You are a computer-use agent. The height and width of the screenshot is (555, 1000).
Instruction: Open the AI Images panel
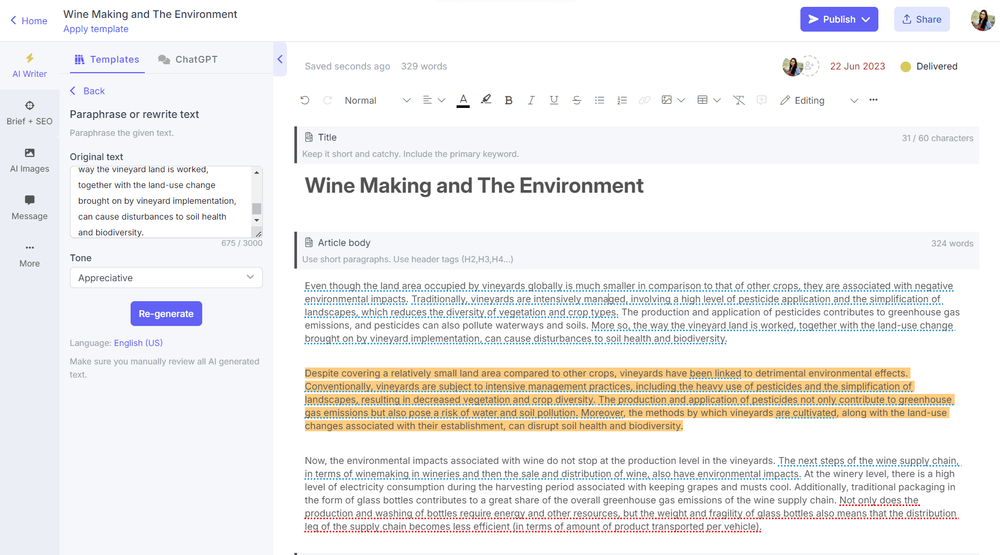(29, 160)
